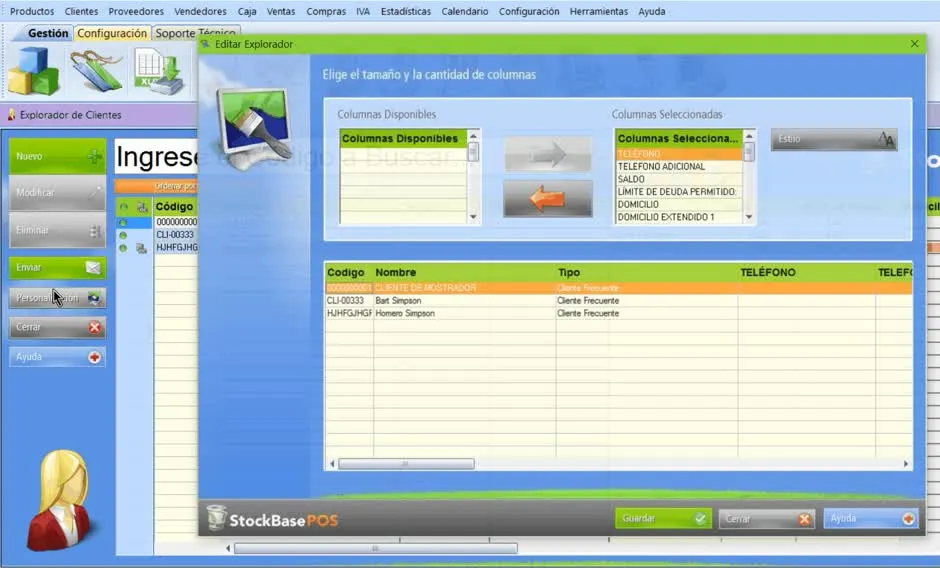Open the Calendario menu
Screen dimensions: 940x568
[465, 11]
